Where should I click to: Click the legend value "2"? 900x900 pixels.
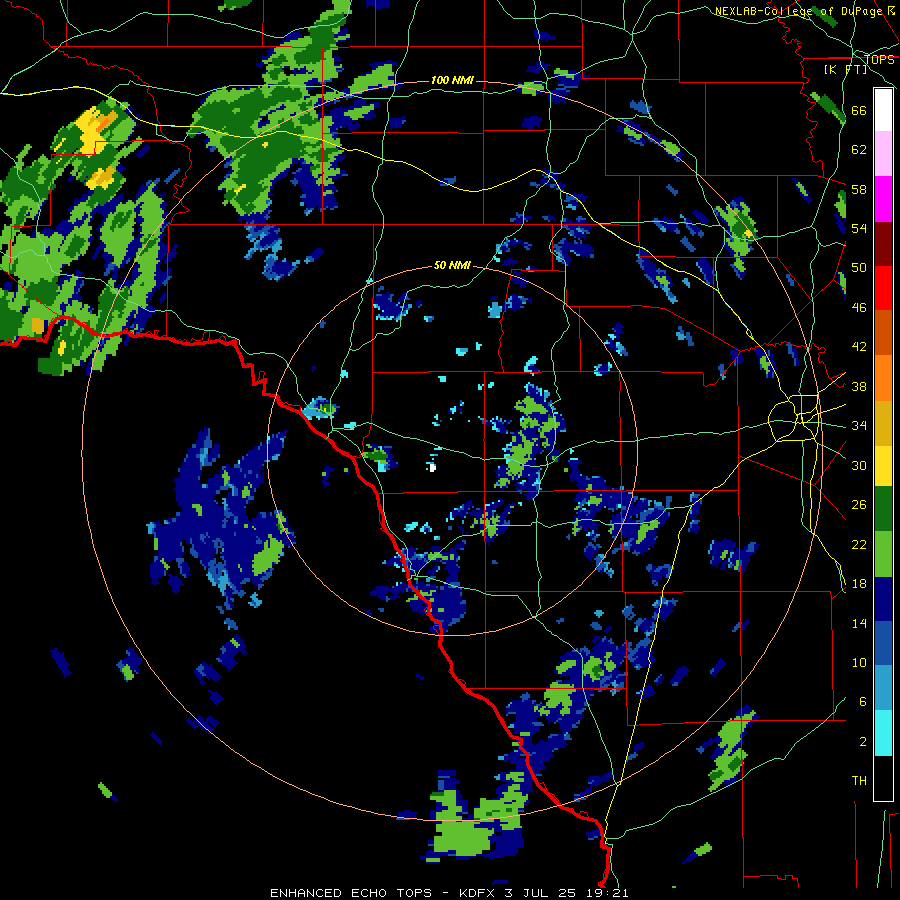point(863,742)
